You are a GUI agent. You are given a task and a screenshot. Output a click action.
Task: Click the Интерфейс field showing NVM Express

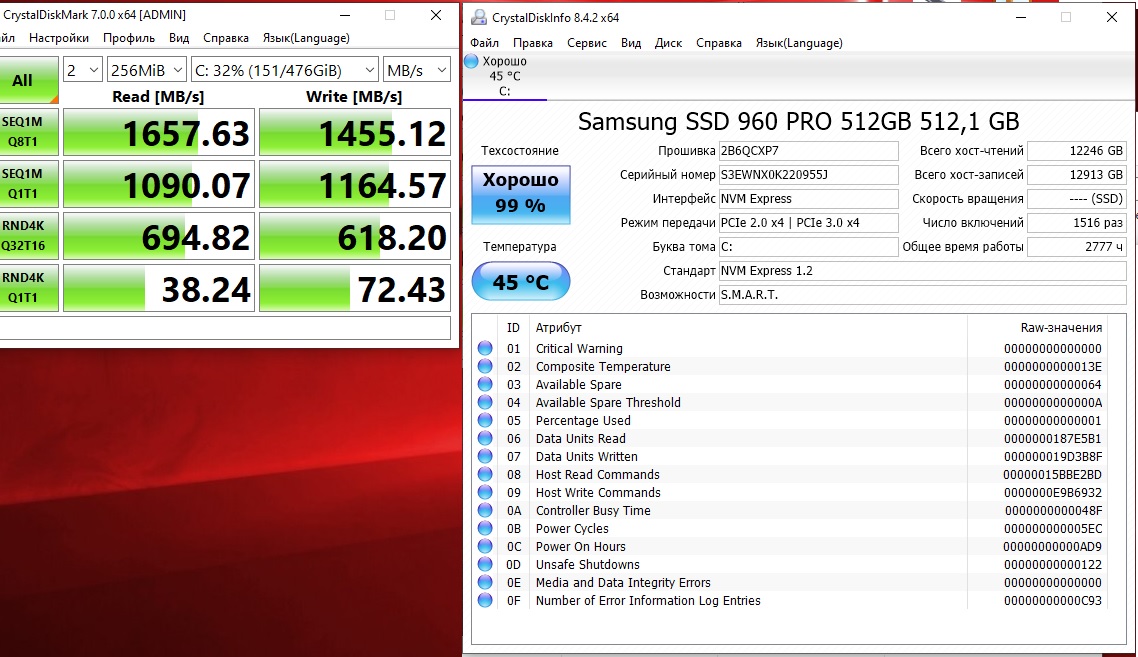tap(809, 199)
